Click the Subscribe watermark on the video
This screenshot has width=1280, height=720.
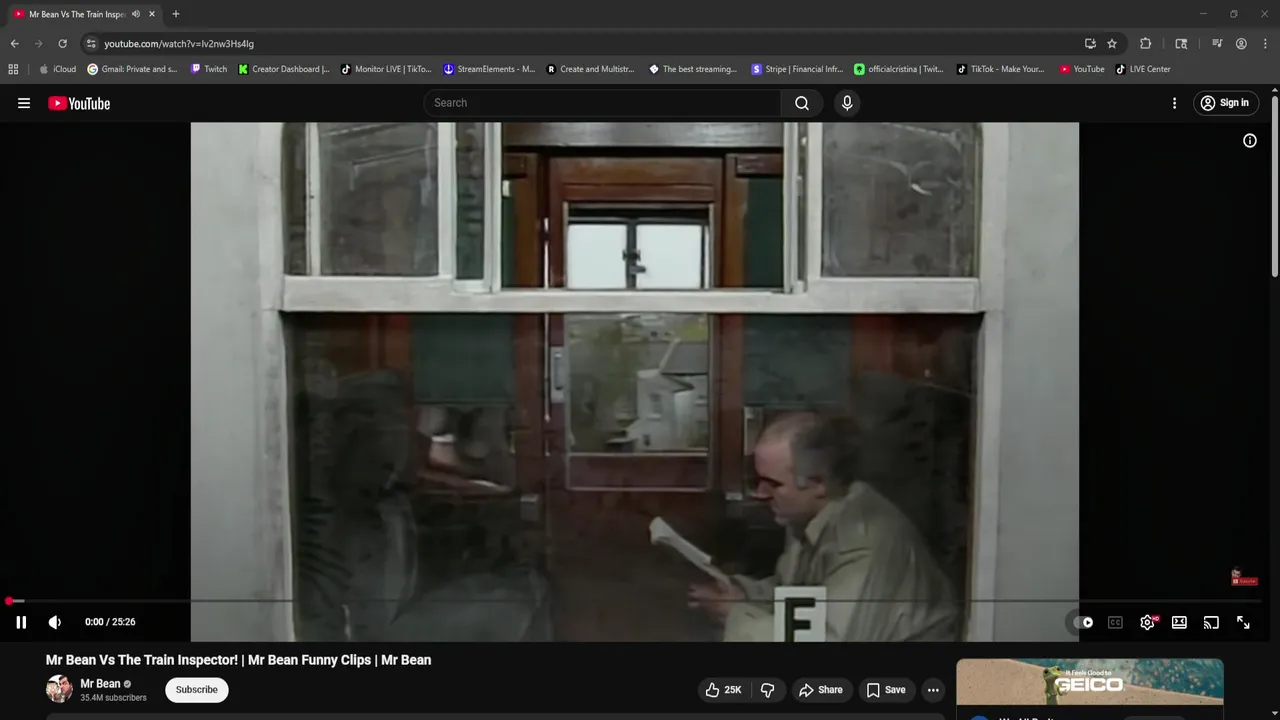click(x=1244, y=578)
